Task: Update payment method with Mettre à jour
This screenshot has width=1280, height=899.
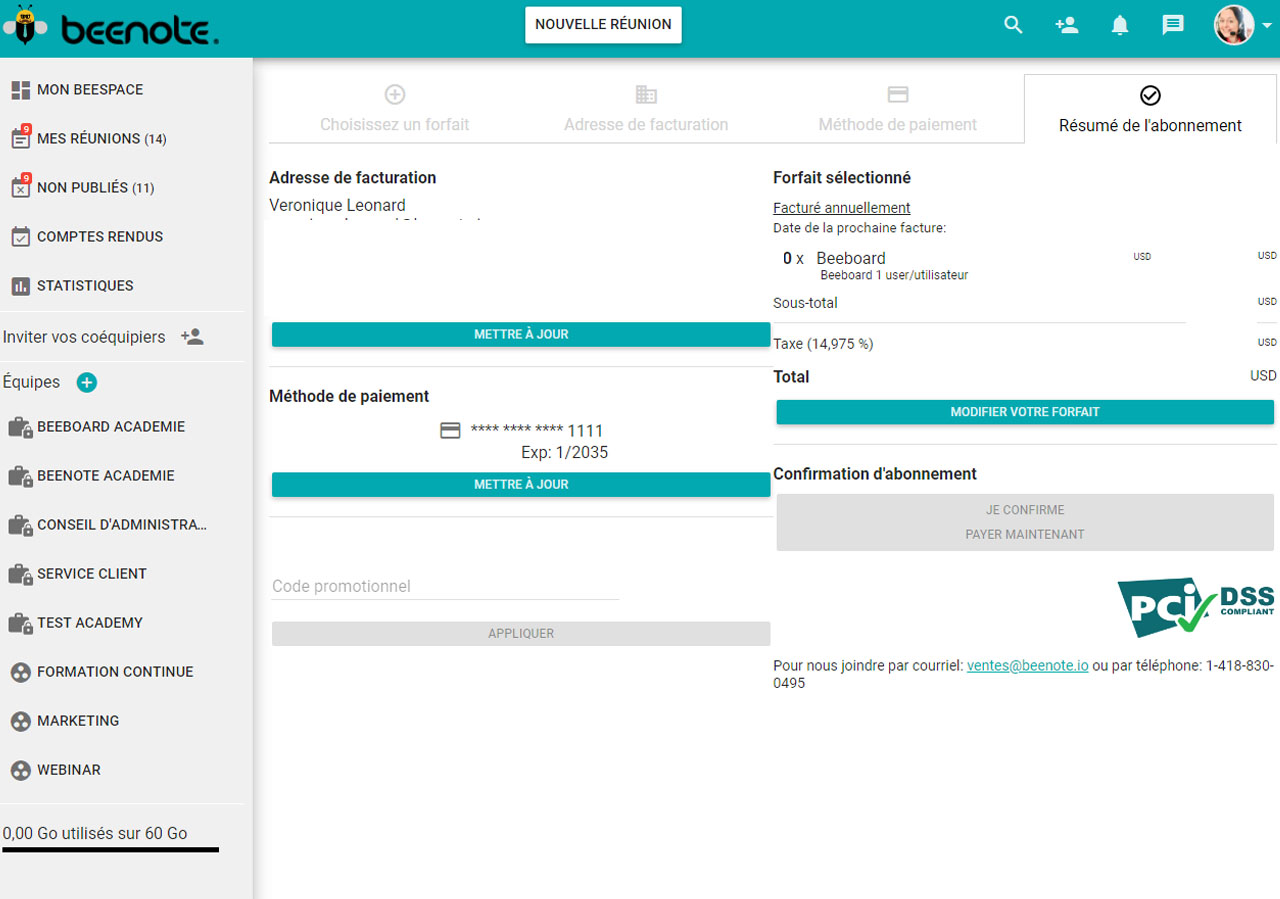Action: (521, 484)
